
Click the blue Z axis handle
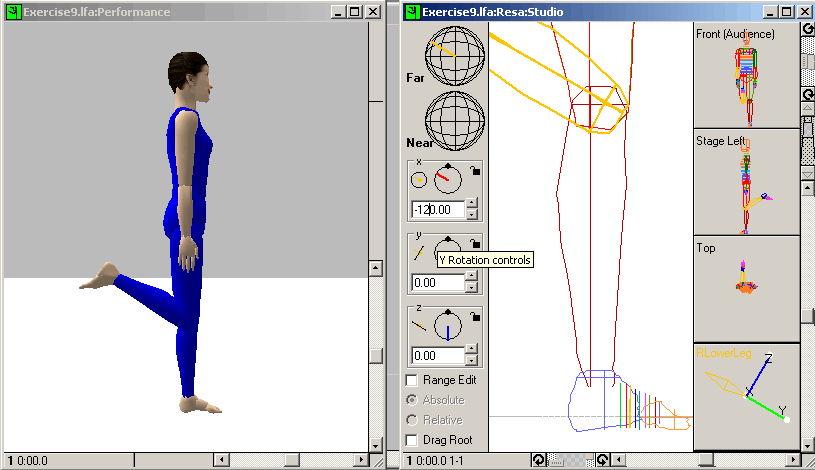tap(759, 375)
